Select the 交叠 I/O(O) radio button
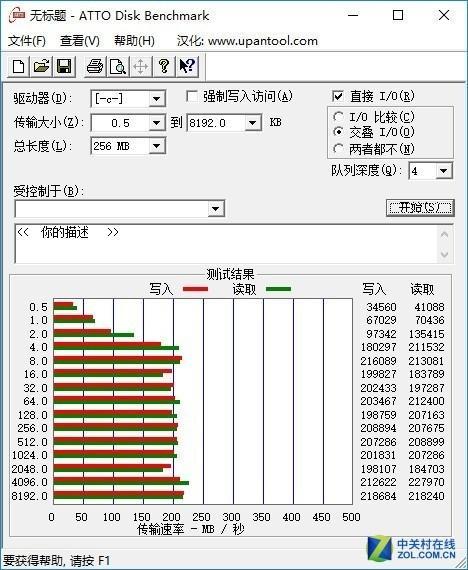Image resolution: width=468 pixels, height=570 pixels. 338,132
